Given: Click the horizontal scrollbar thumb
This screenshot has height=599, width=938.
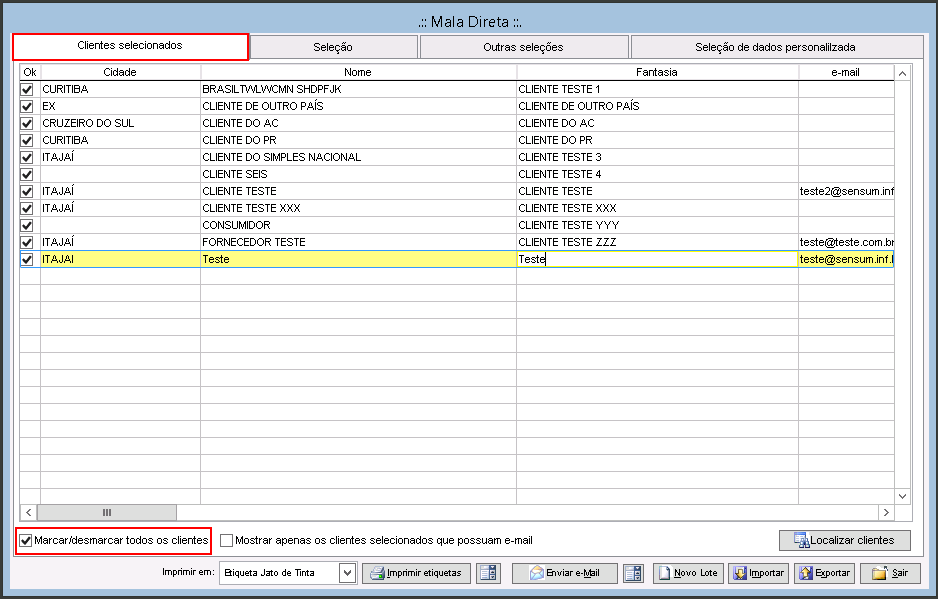Looking at the screenshot, I should tap(107, 512).
